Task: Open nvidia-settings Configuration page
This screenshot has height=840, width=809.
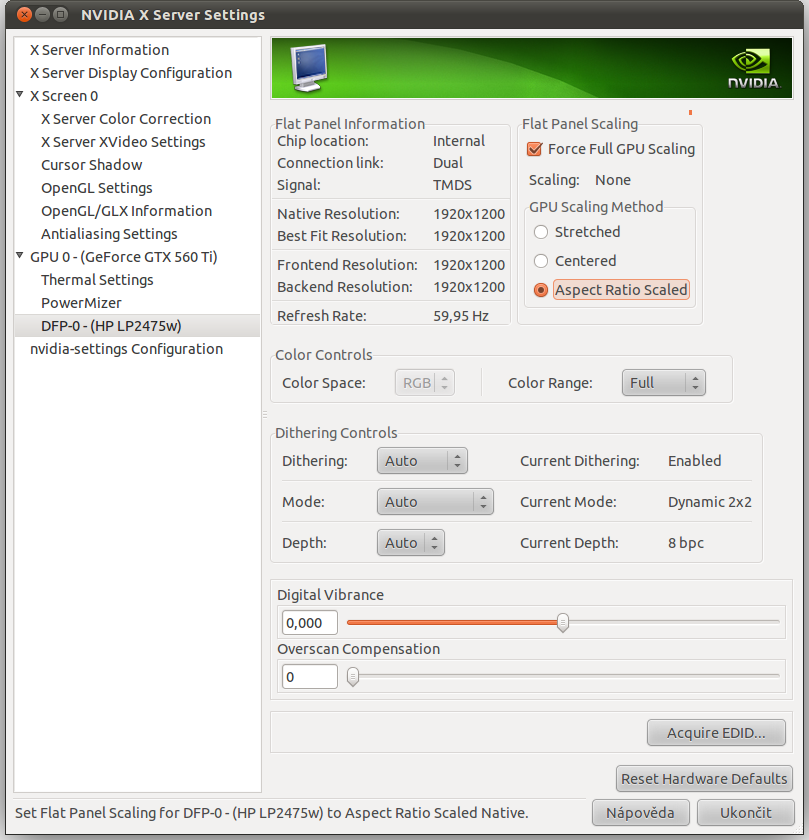Action: coord(126,349)
